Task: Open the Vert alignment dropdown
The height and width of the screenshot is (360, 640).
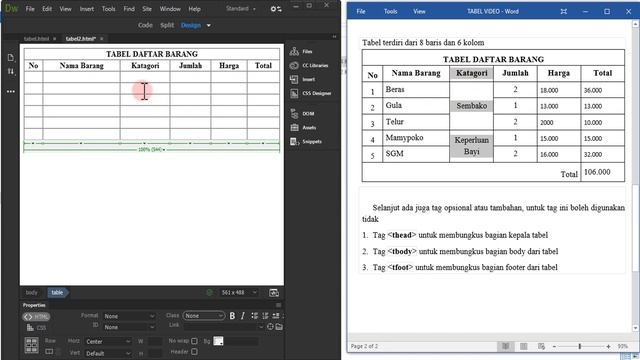Action: 108,353
